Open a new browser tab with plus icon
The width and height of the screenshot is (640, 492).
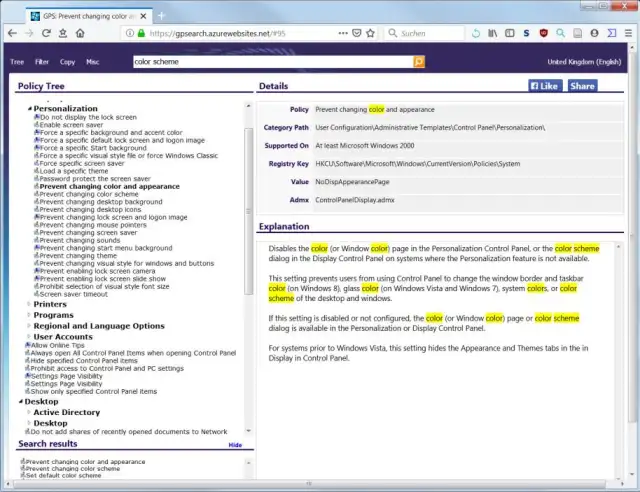(162, 15)
